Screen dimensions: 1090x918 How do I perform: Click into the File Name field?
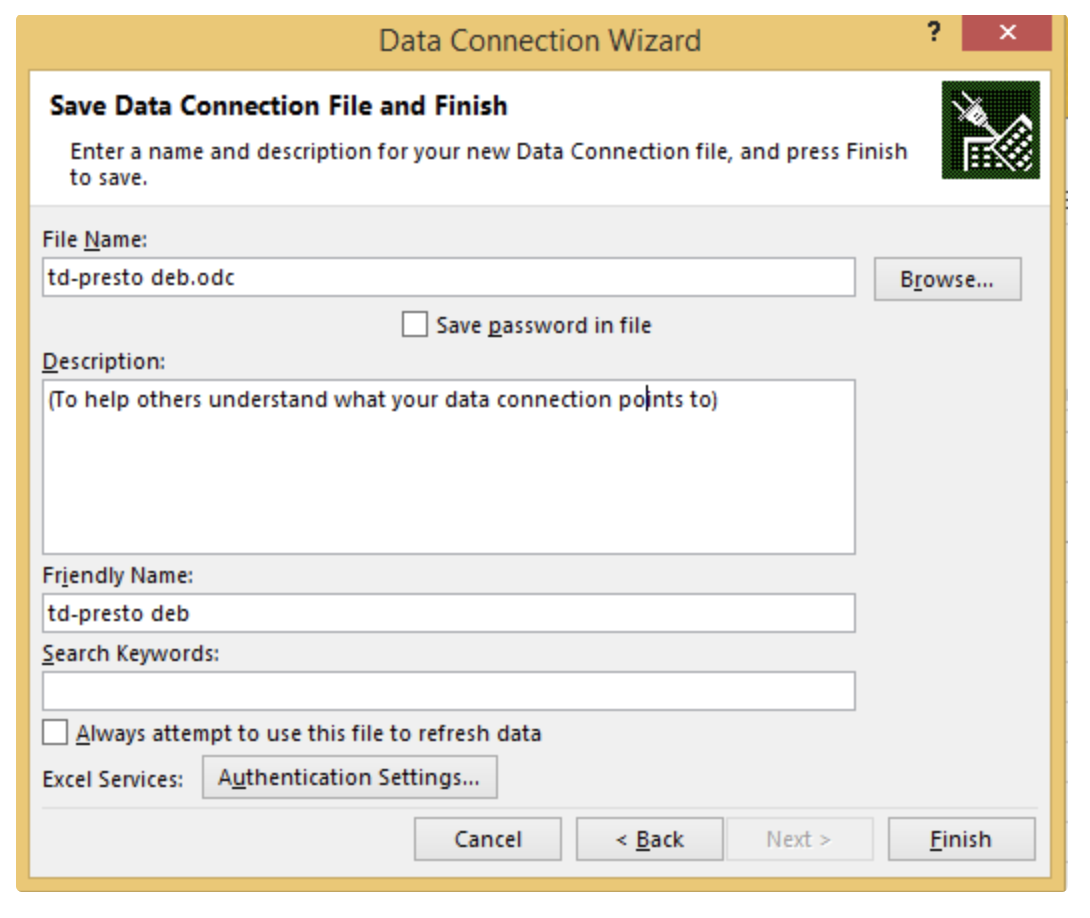(x=448, y=278)
